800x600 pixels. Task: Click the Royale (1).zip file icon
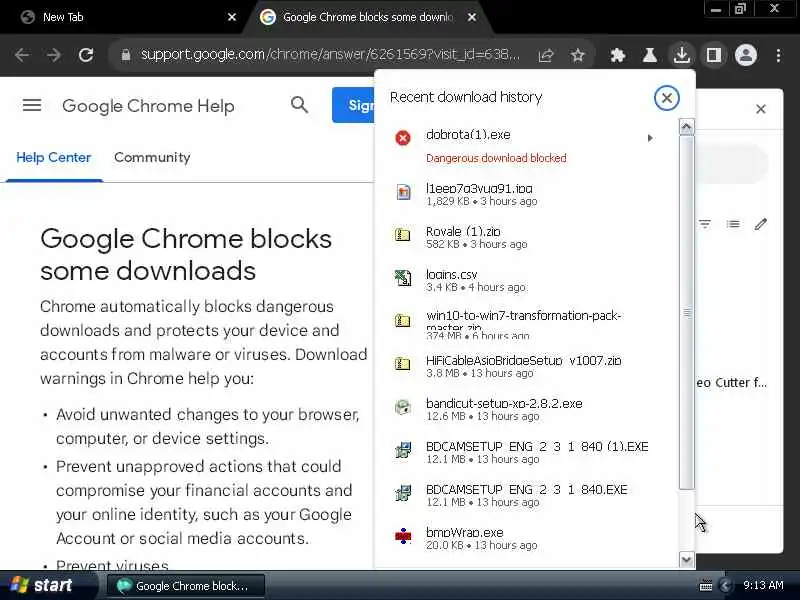tap(403, 235)
